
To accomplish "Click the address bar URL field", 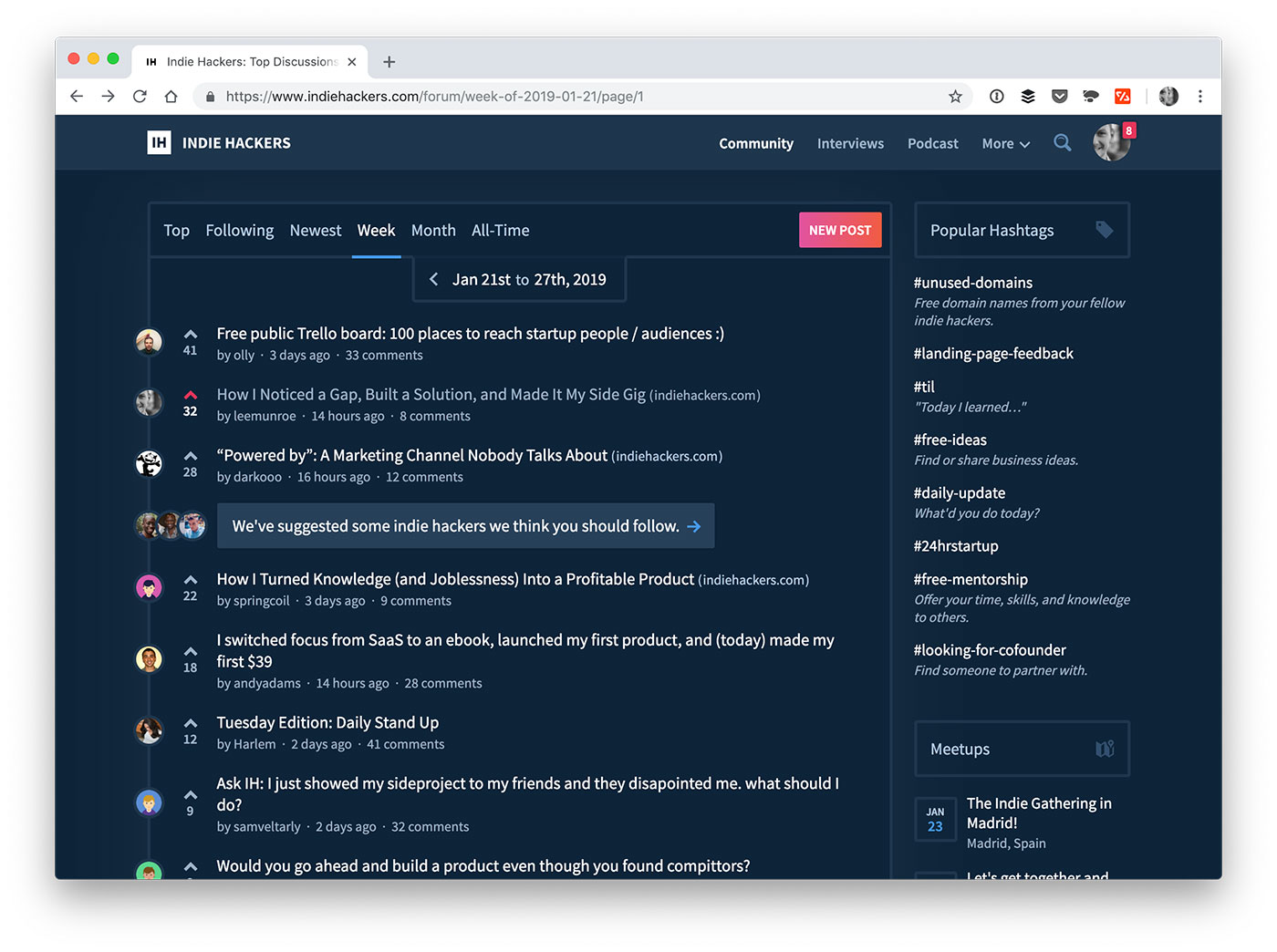I will [x=584, y=96].
